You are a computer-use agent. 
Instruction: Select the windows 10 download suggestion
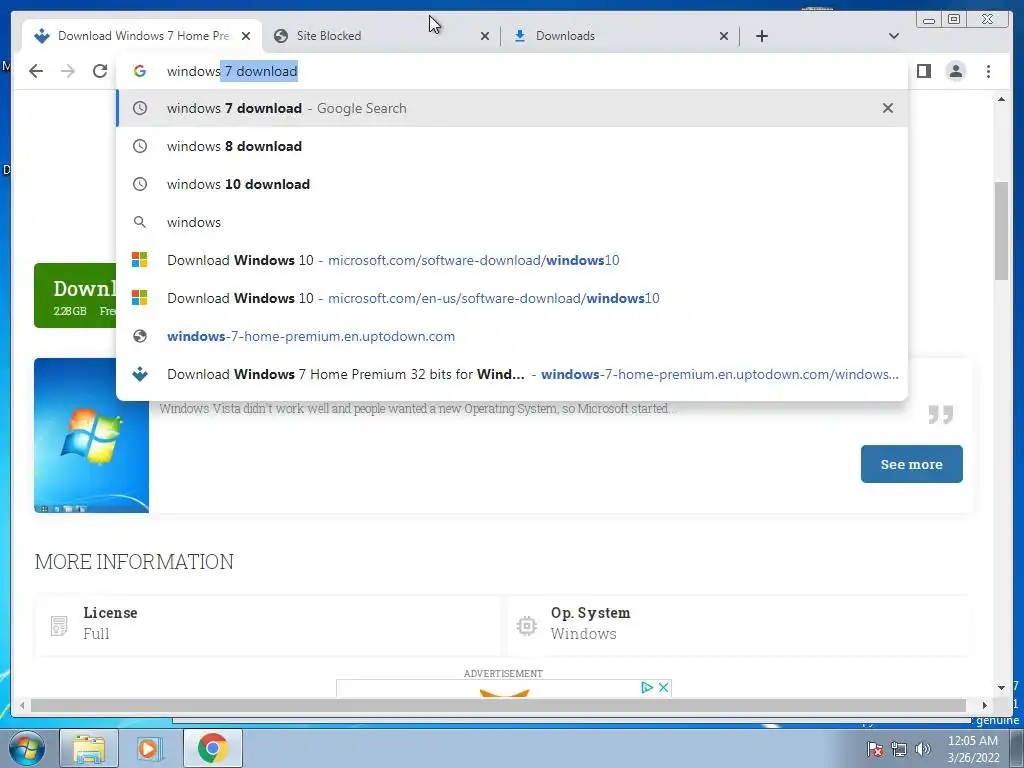tap(511, 184)
